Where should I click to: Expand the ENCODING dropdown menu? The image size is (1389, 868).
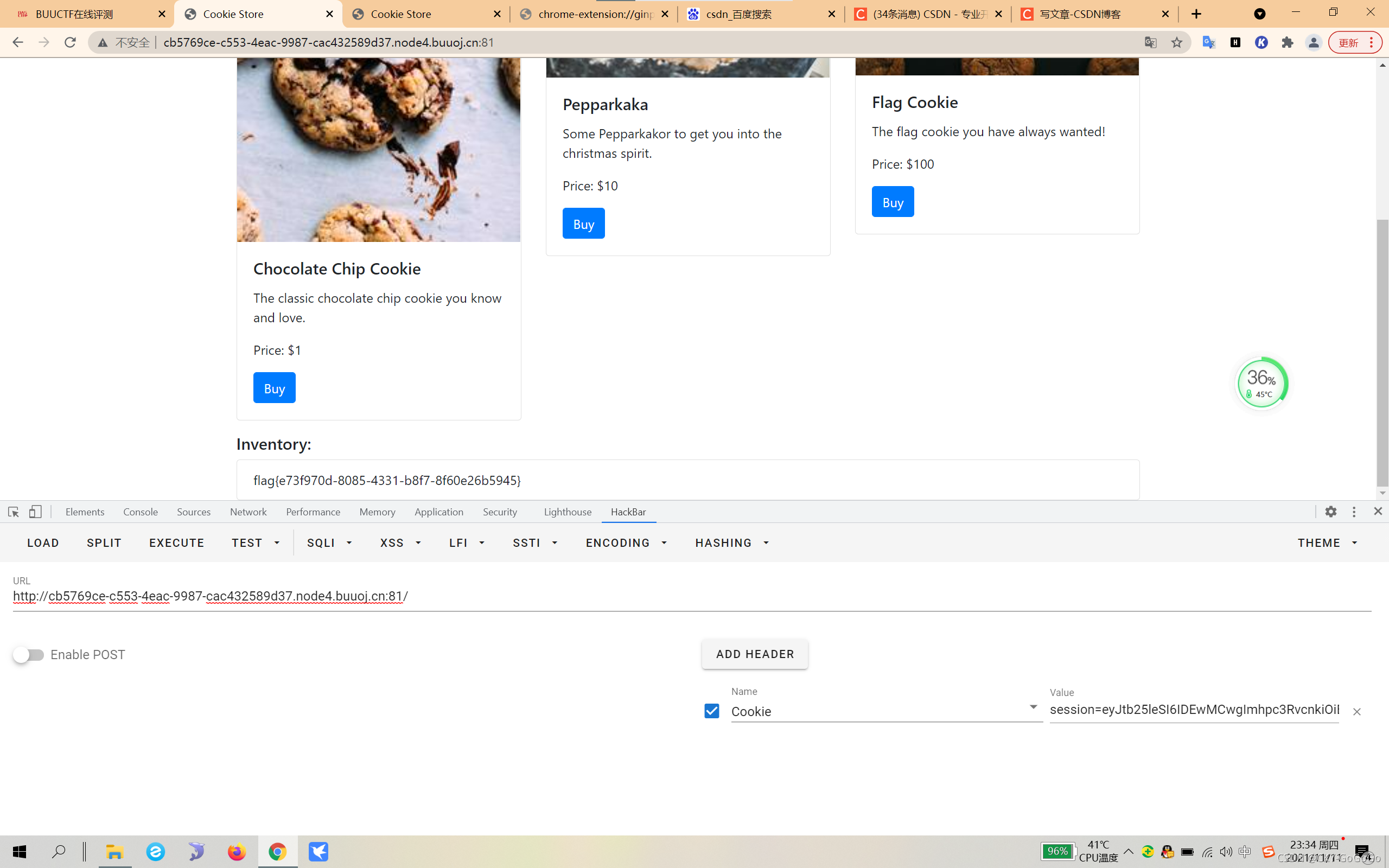pos(626,543)
